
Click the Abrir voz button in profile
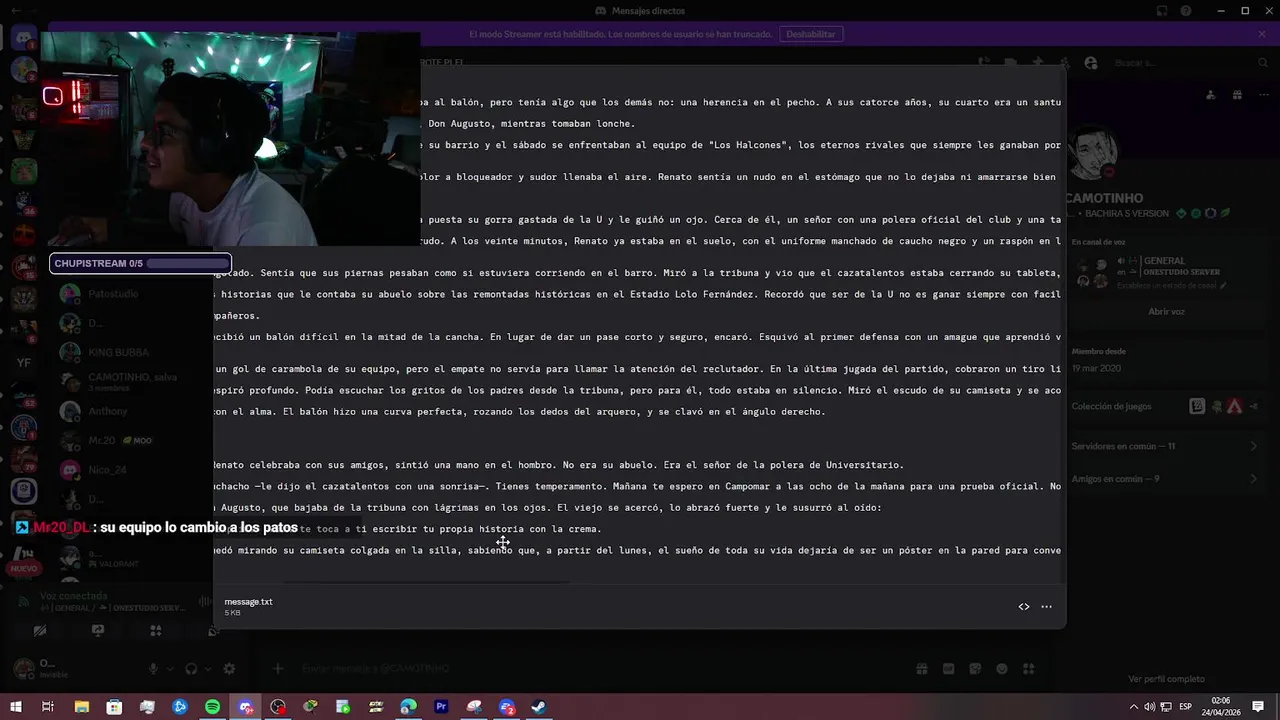[x=1166, y=311]
